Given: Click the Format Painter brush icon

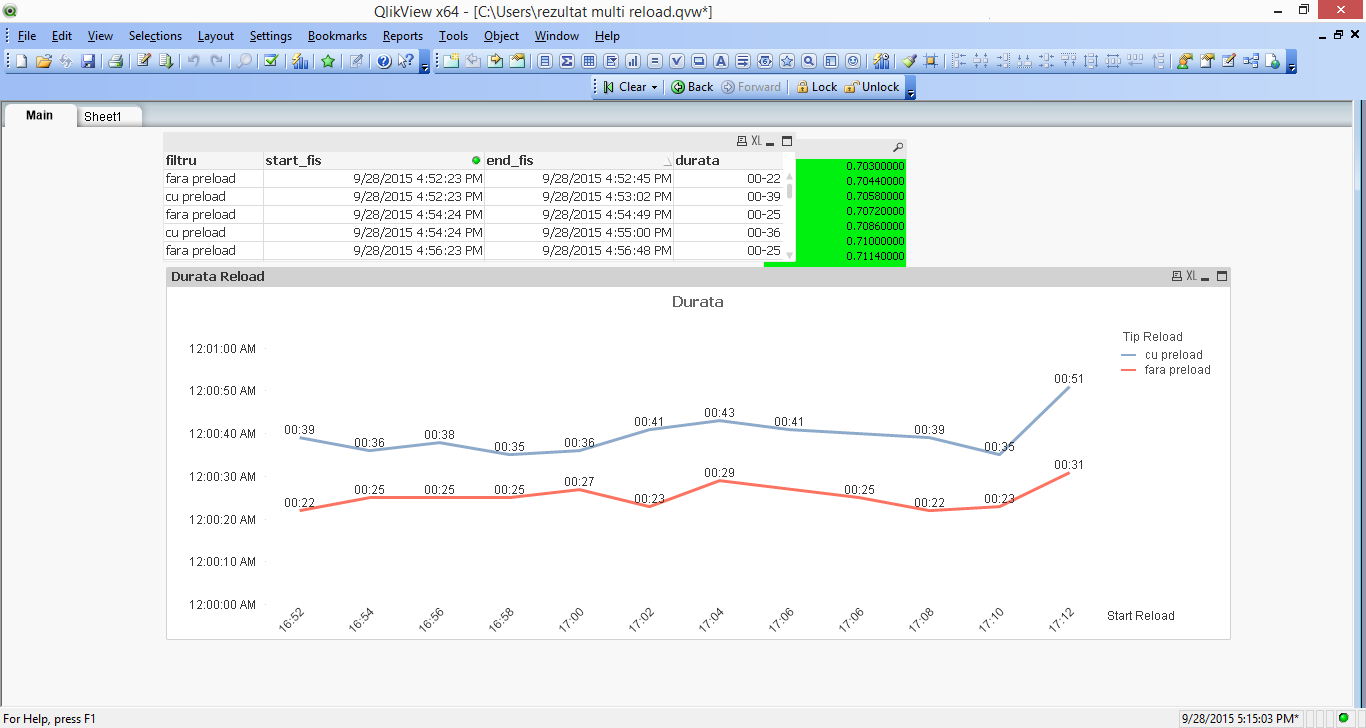Looking at the screenshot, I should (x=909, y=61).
